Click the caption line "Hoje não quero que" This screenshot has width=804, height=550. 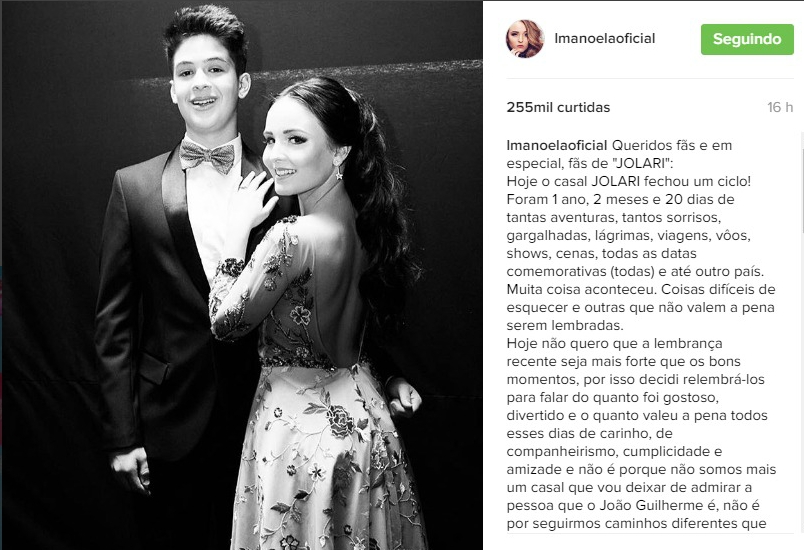coord(614,343)
